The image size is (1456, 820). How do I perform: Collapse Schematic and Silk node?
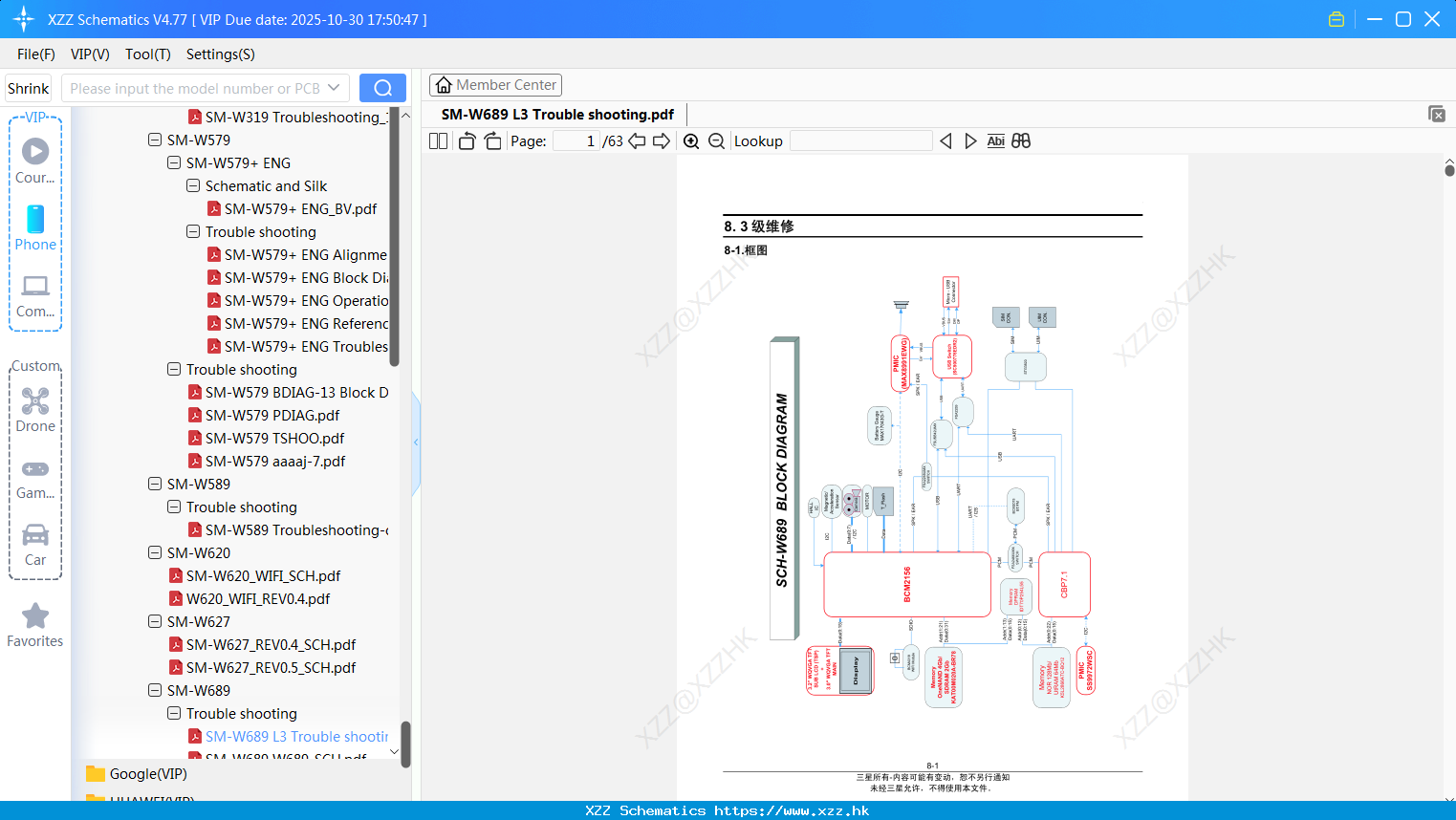pos(193,186)
